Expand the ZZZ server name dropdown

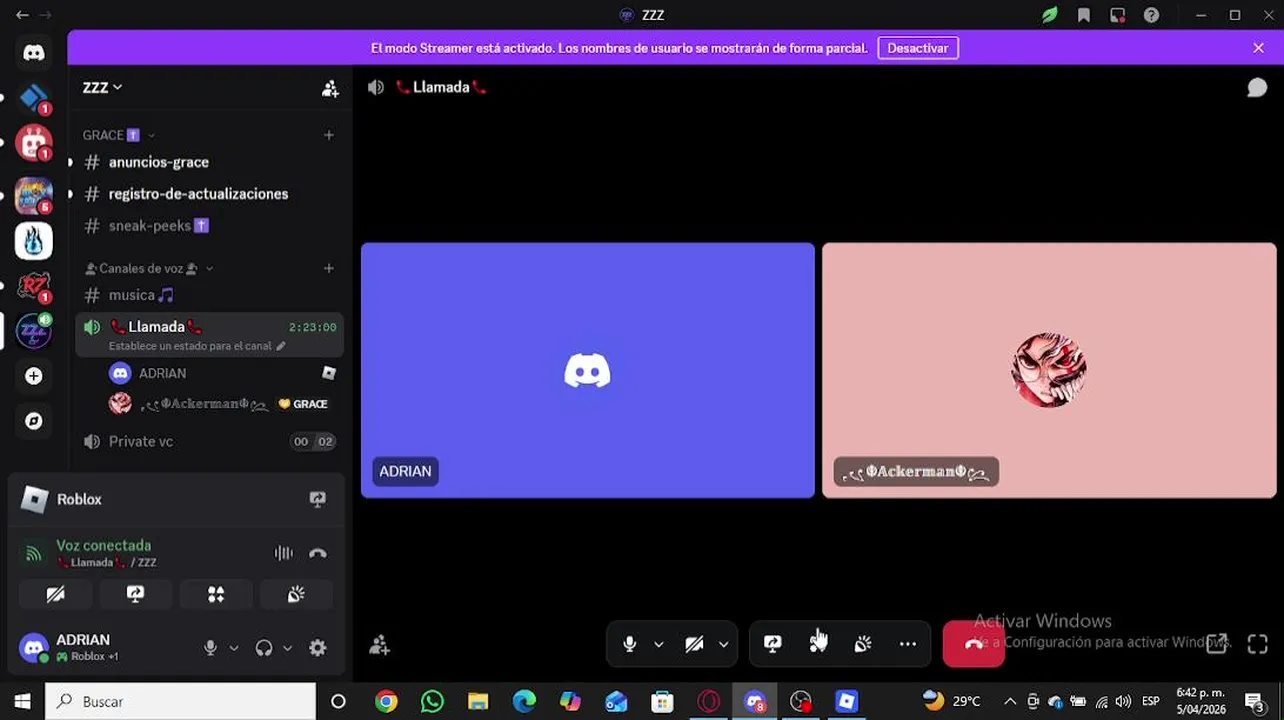(x=103, y=88)
